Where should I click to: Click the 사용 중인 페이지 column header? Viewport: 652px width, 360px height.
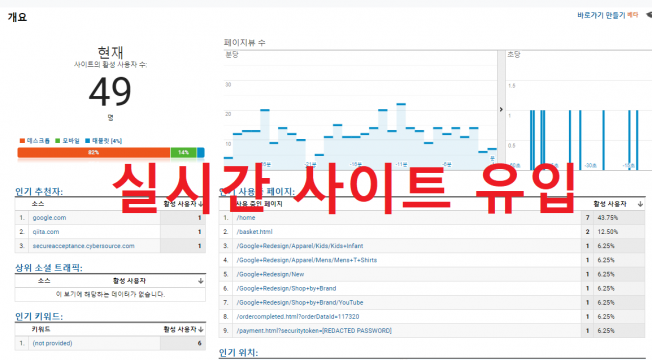[x=259, y=204]
